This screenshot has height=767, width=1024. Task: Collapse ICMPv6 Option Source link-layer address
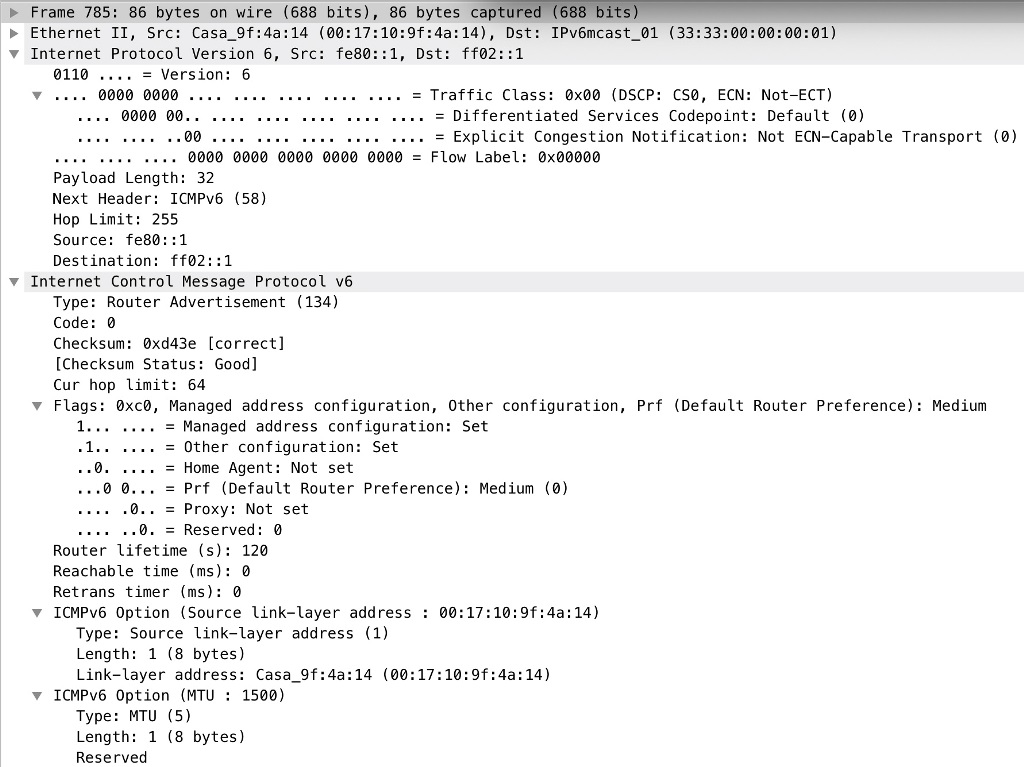pos(37,613)
